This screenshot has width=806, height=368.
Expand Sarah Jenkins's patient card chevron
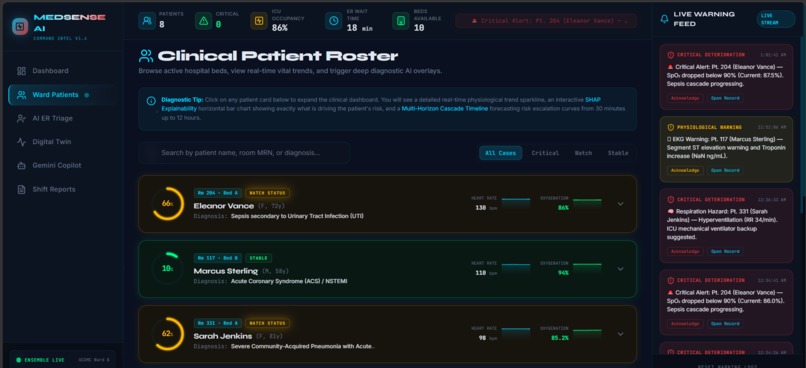620,334
